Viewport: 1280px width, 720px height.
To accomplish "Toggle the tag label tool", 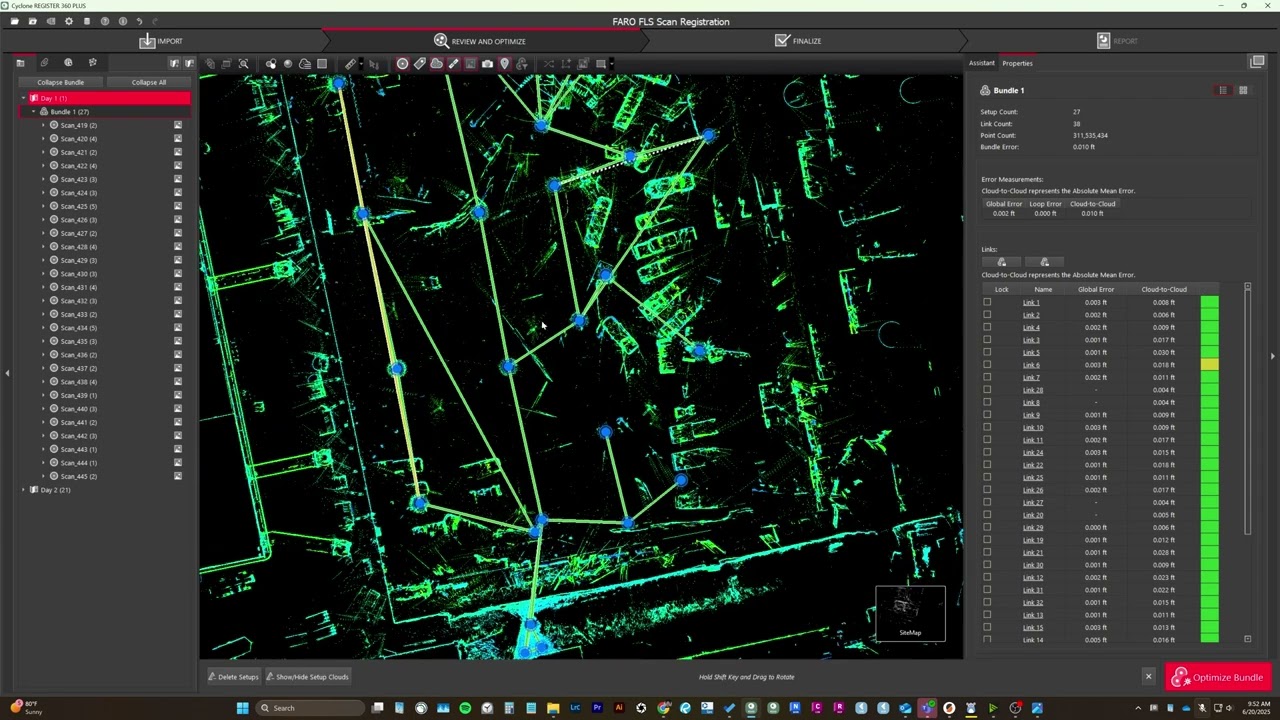I will (420, 64).
